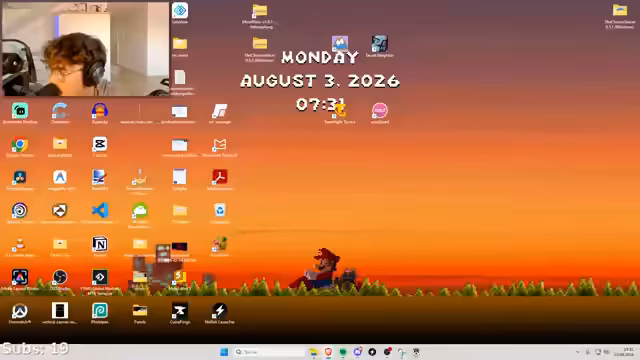The width and height of the screenshot is (640, 360).
Task: Open the DaVinci Resolve shortcut
Action: coord(20,178)
